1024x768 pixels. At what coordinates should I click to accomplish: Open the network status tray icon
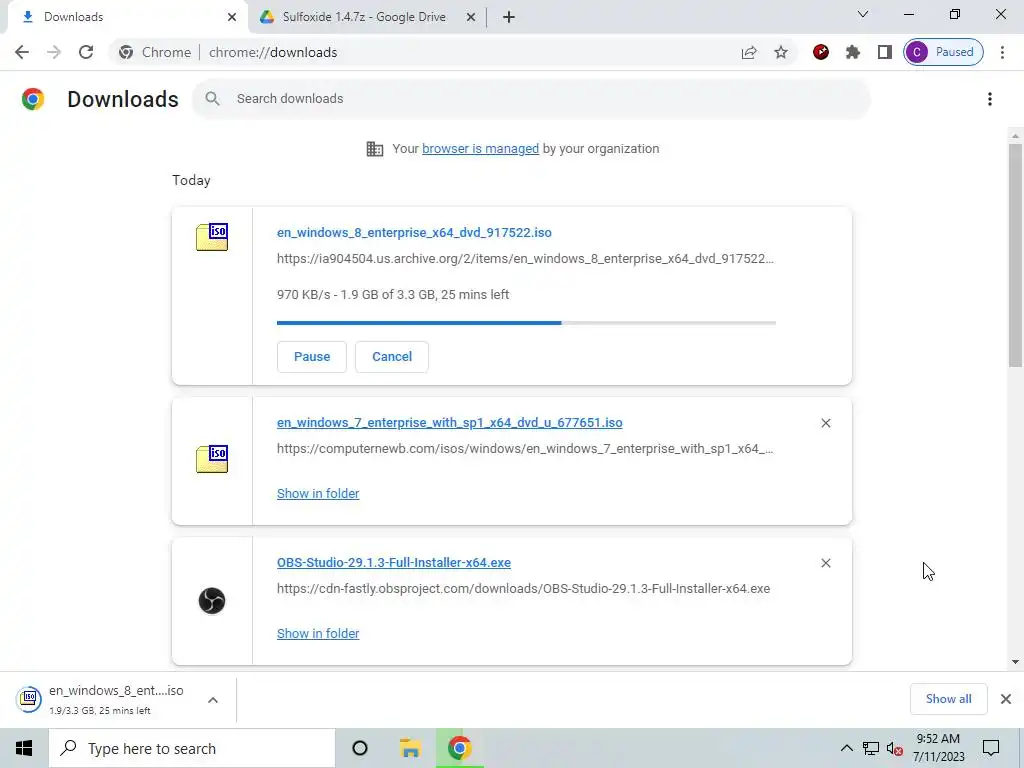[871, 748]
